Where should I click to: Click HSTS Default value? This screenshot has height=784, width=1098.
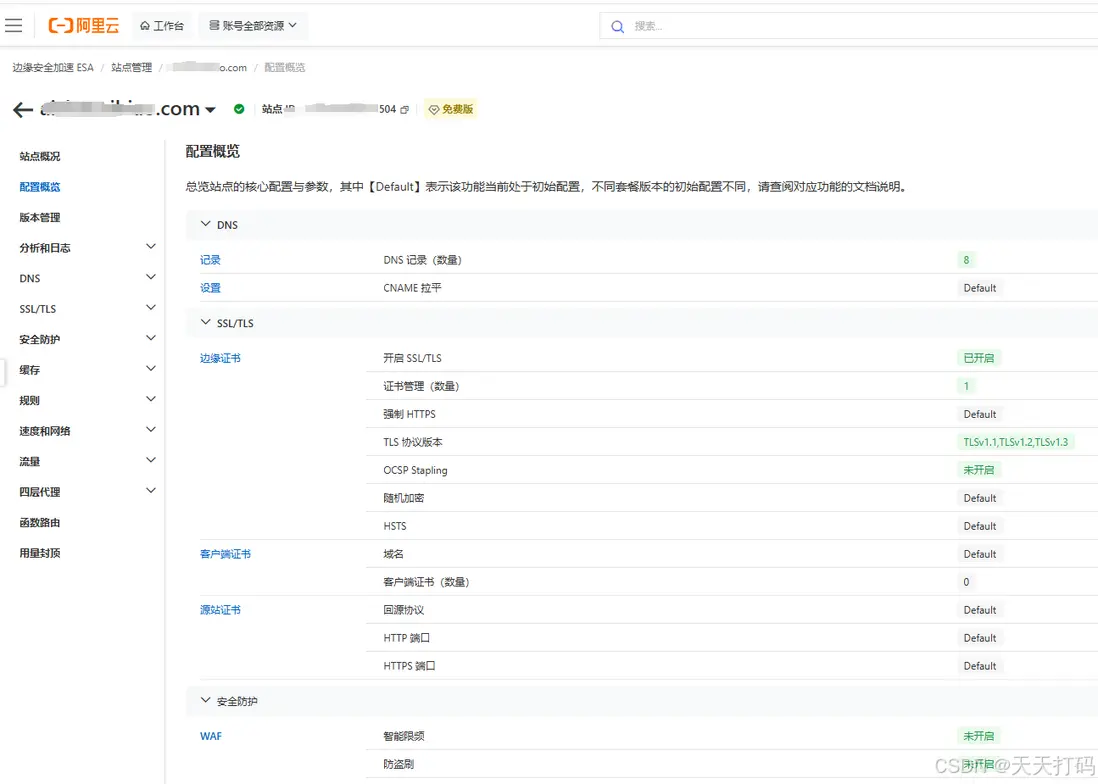pos(980,526)
